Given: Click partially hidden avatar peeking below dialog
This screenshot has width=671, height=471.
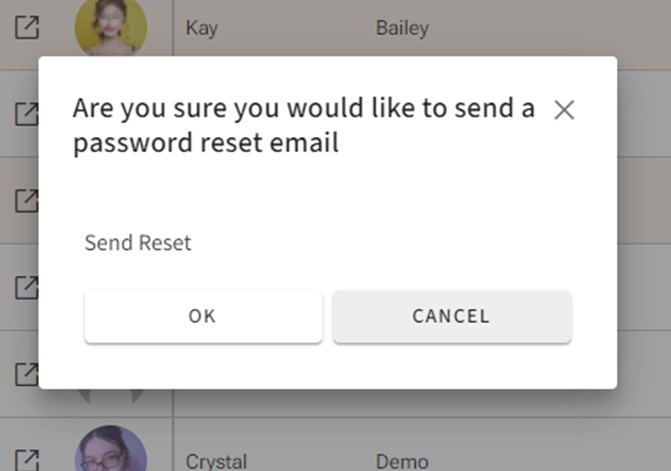Looking at the screenshot, I should tap(111, 396).
